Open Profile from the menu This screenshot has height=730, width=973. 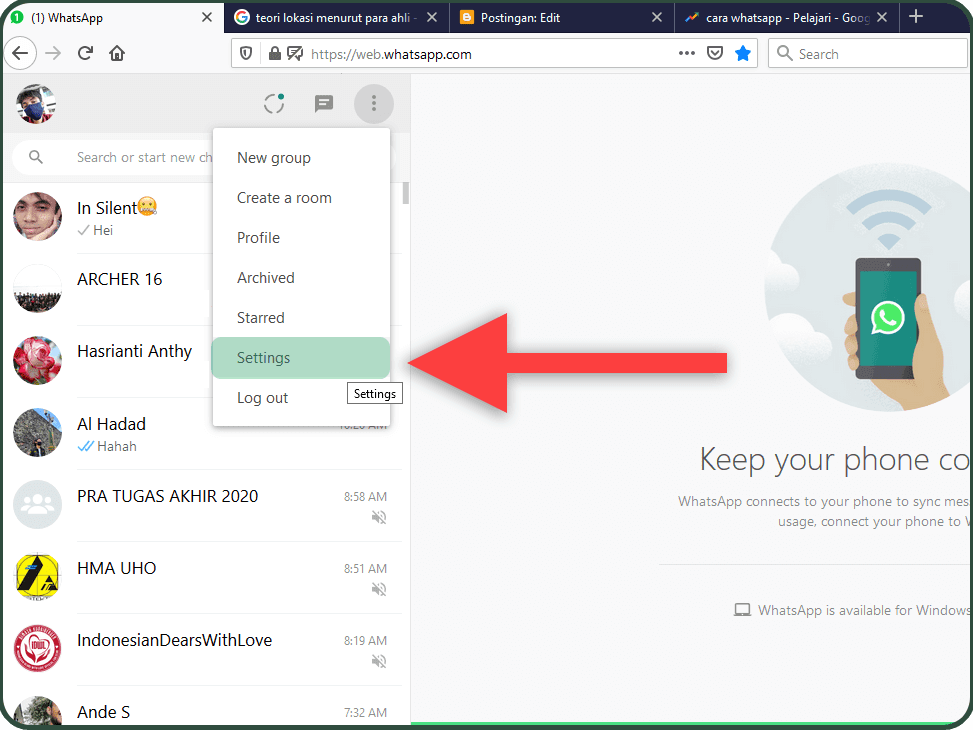click(x=301, y=238)
